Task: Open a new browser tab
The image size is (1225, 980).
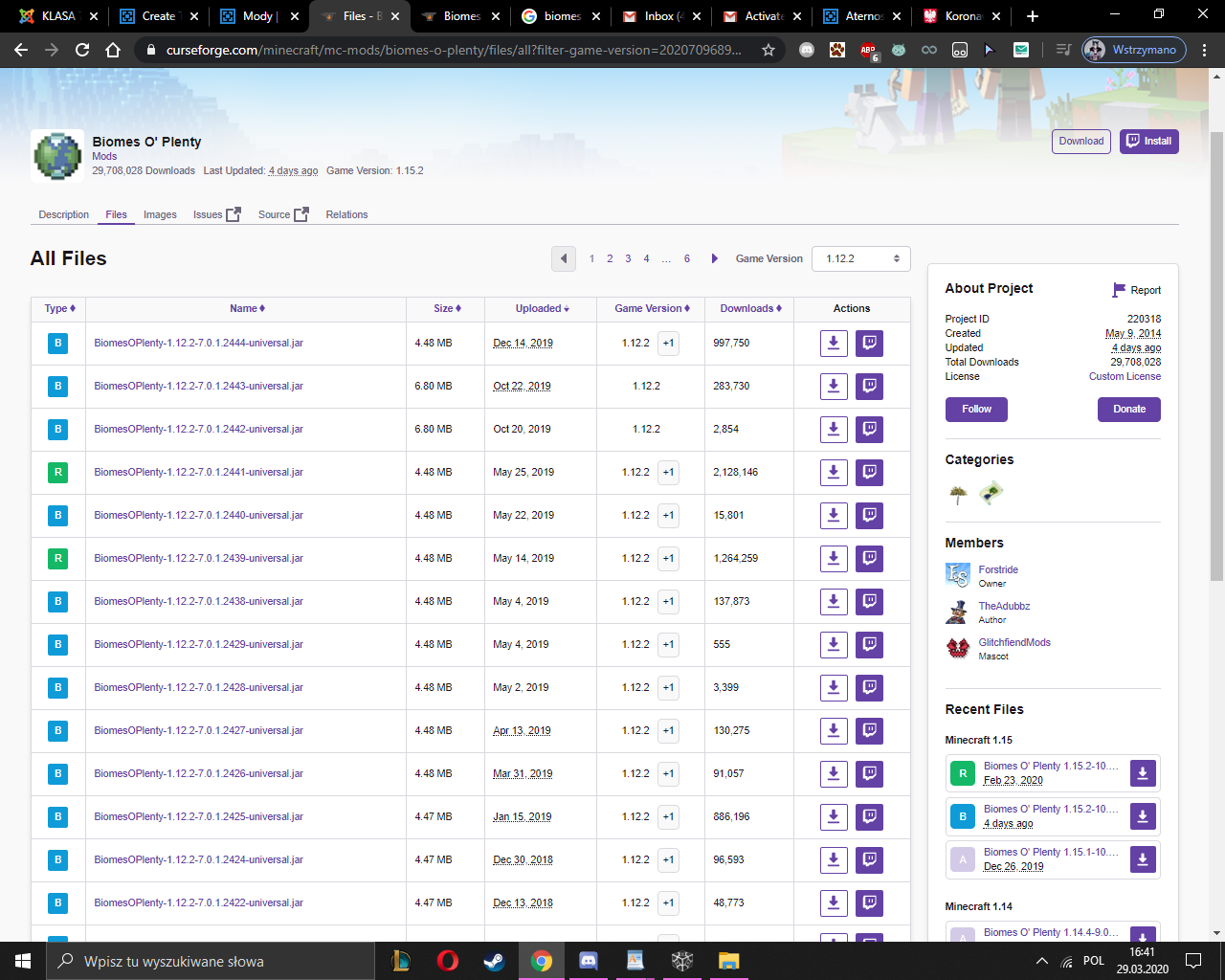Action: [1032, 16]
